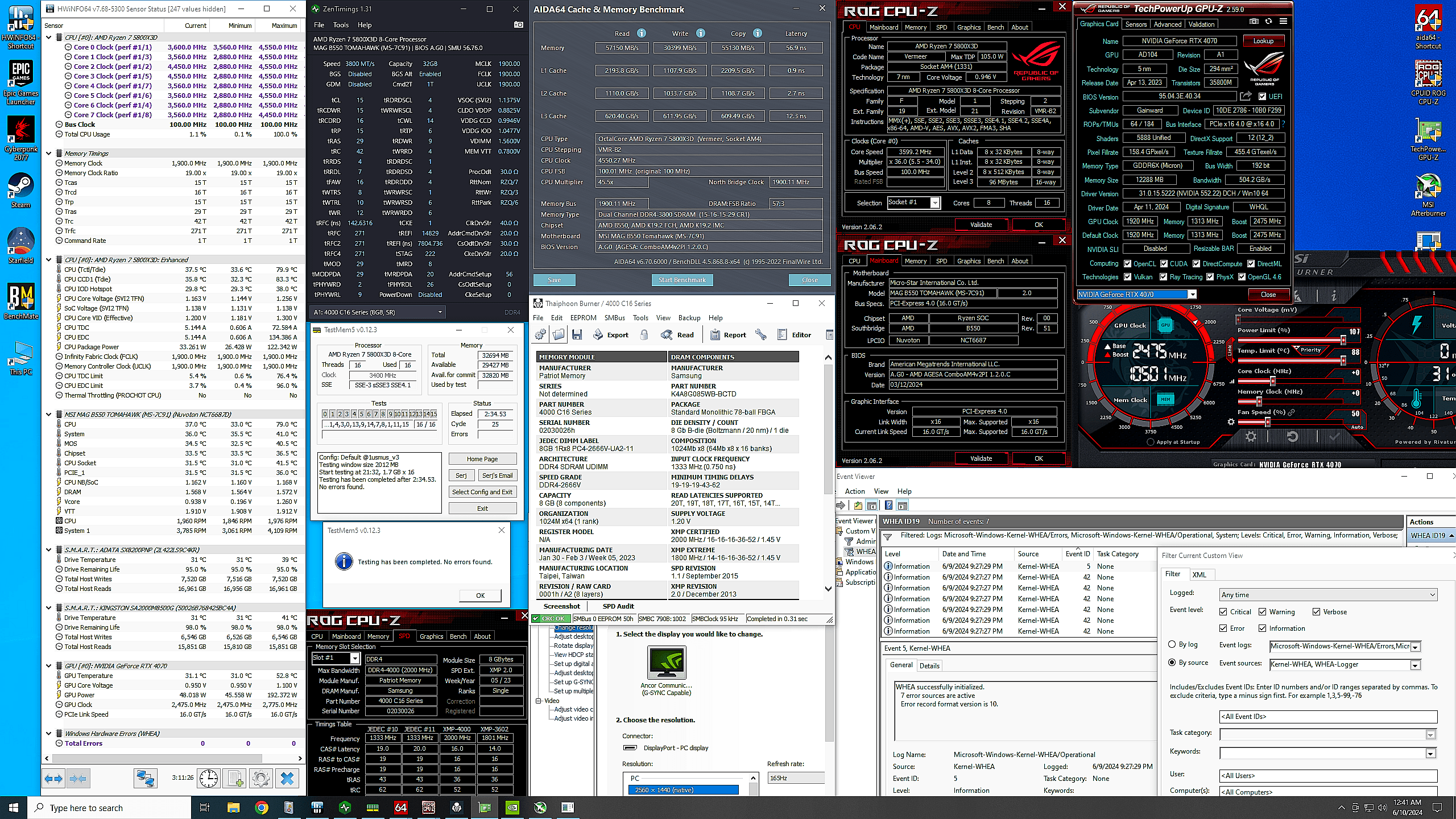Image resolution: width=1456 pixels, height=819 pixels.
Task: Collapse the Memory Timings sensor group
Action: 49,154
